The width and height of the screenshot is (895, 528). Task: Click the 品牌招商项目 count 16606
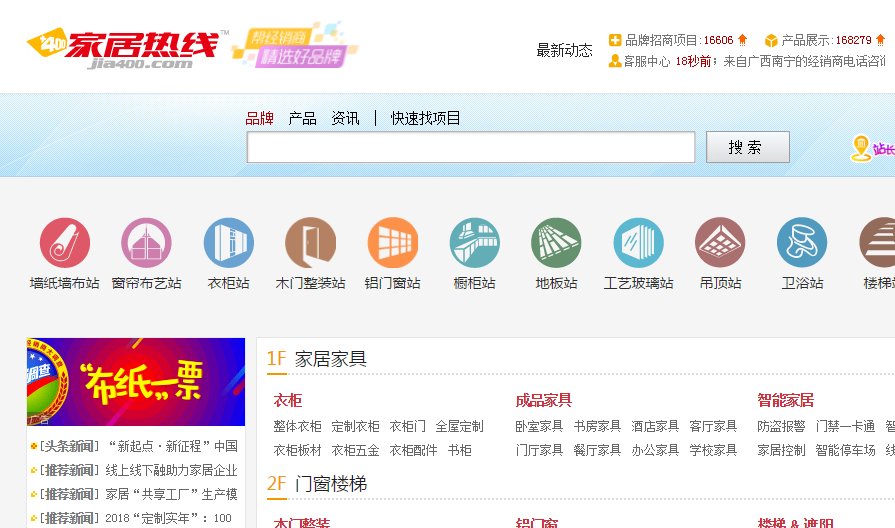pos(718,40)
